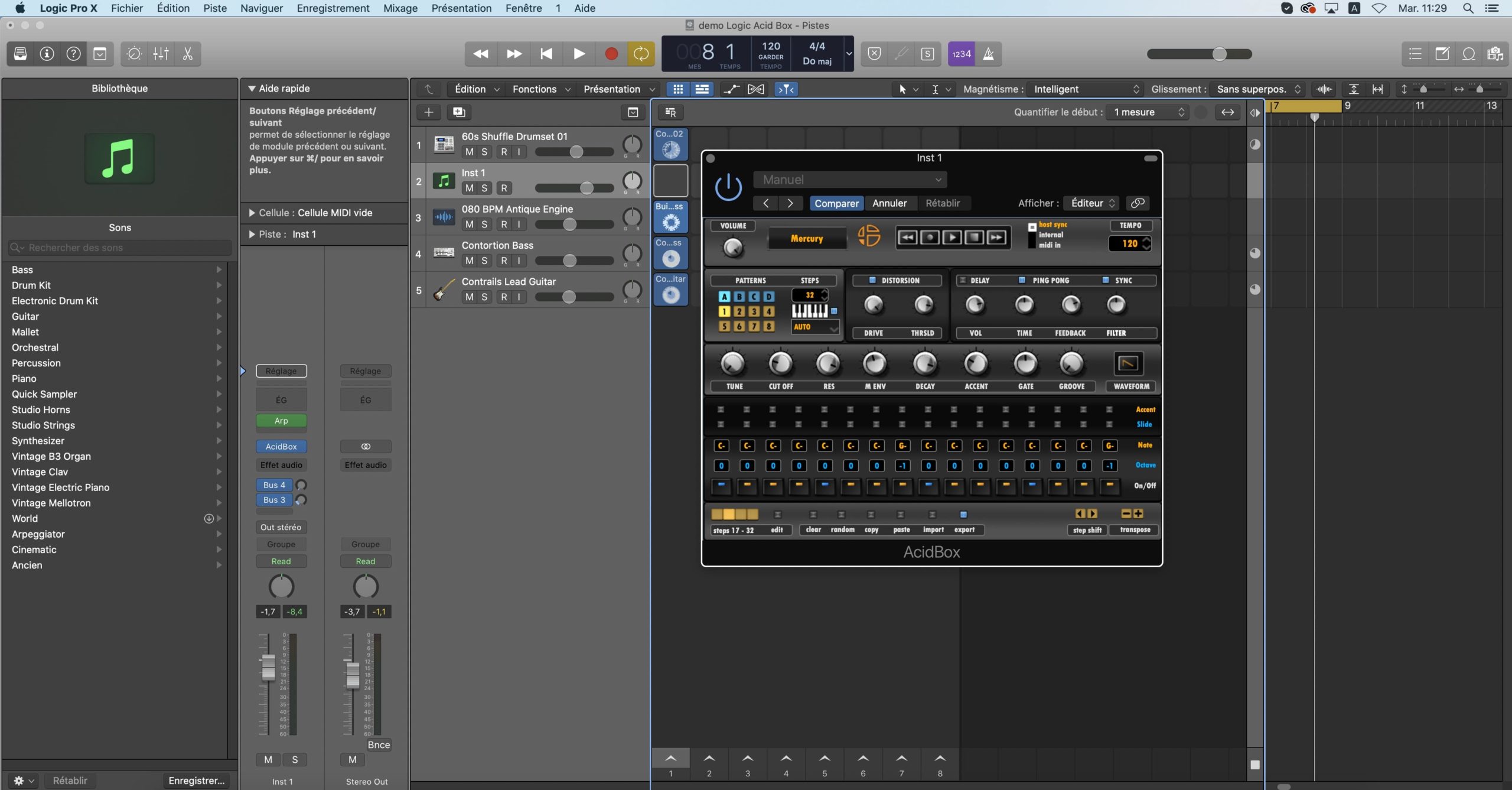Add a new track with plus button
The width and height of the screenshot is (1512, 790).
429,112
